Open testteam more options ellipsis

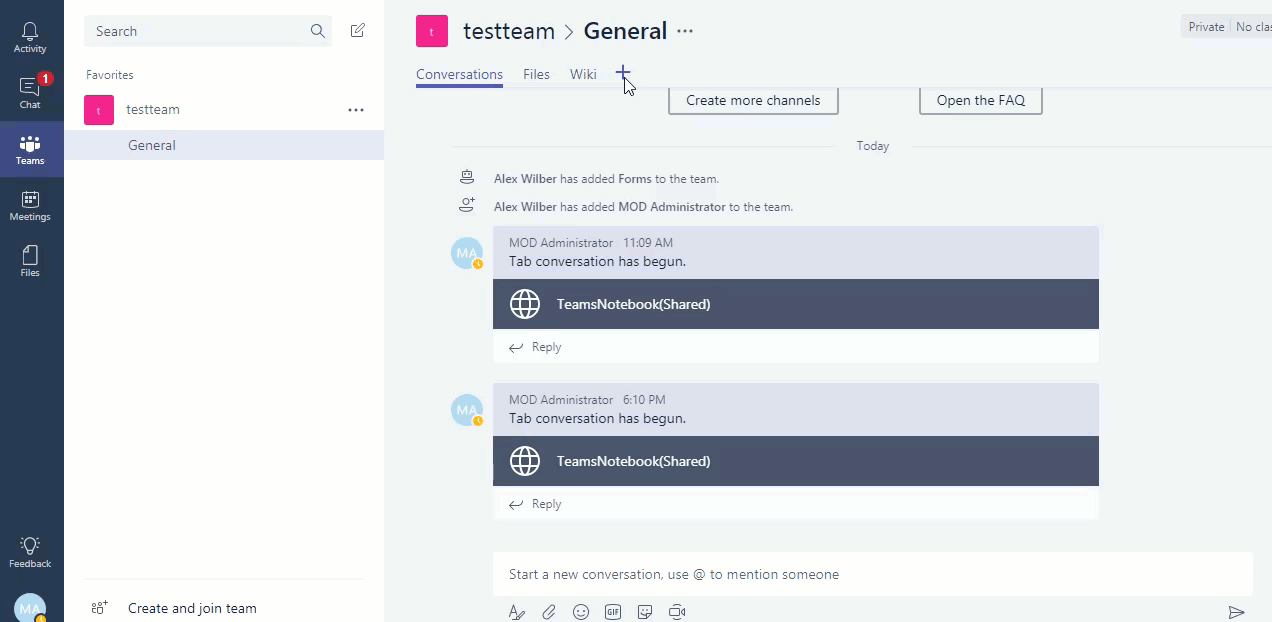coord(356,110)
